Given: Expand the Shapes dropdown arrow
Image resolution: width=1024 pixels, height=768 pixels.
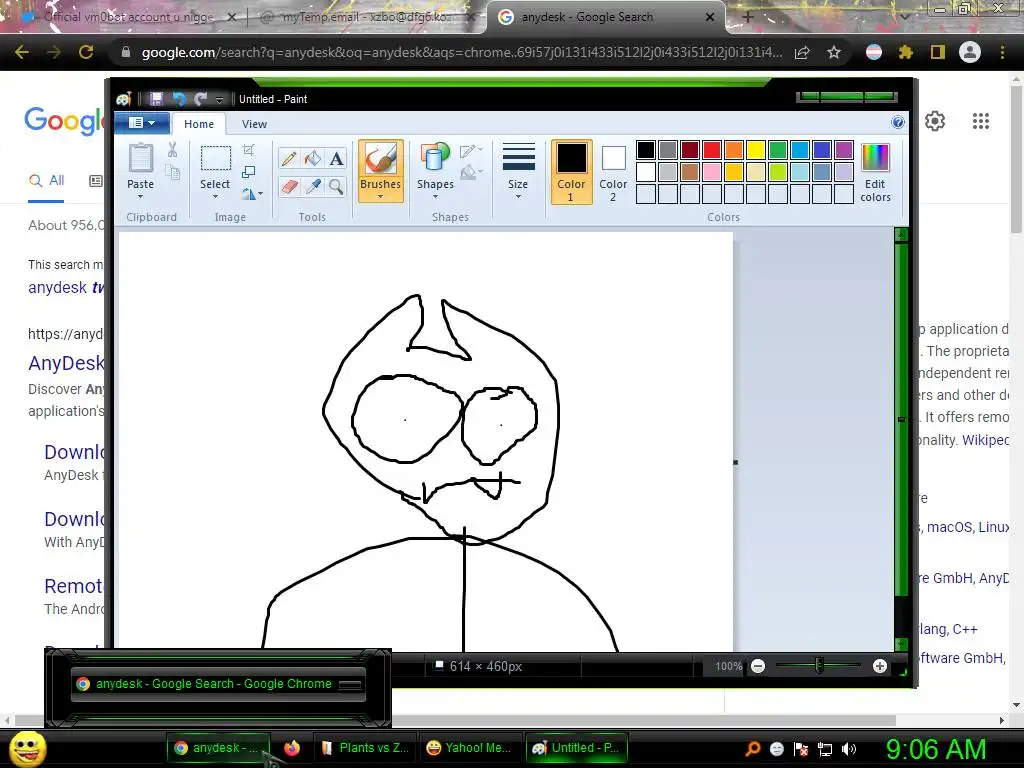Looking at the screenshot, I should (435, 197).
